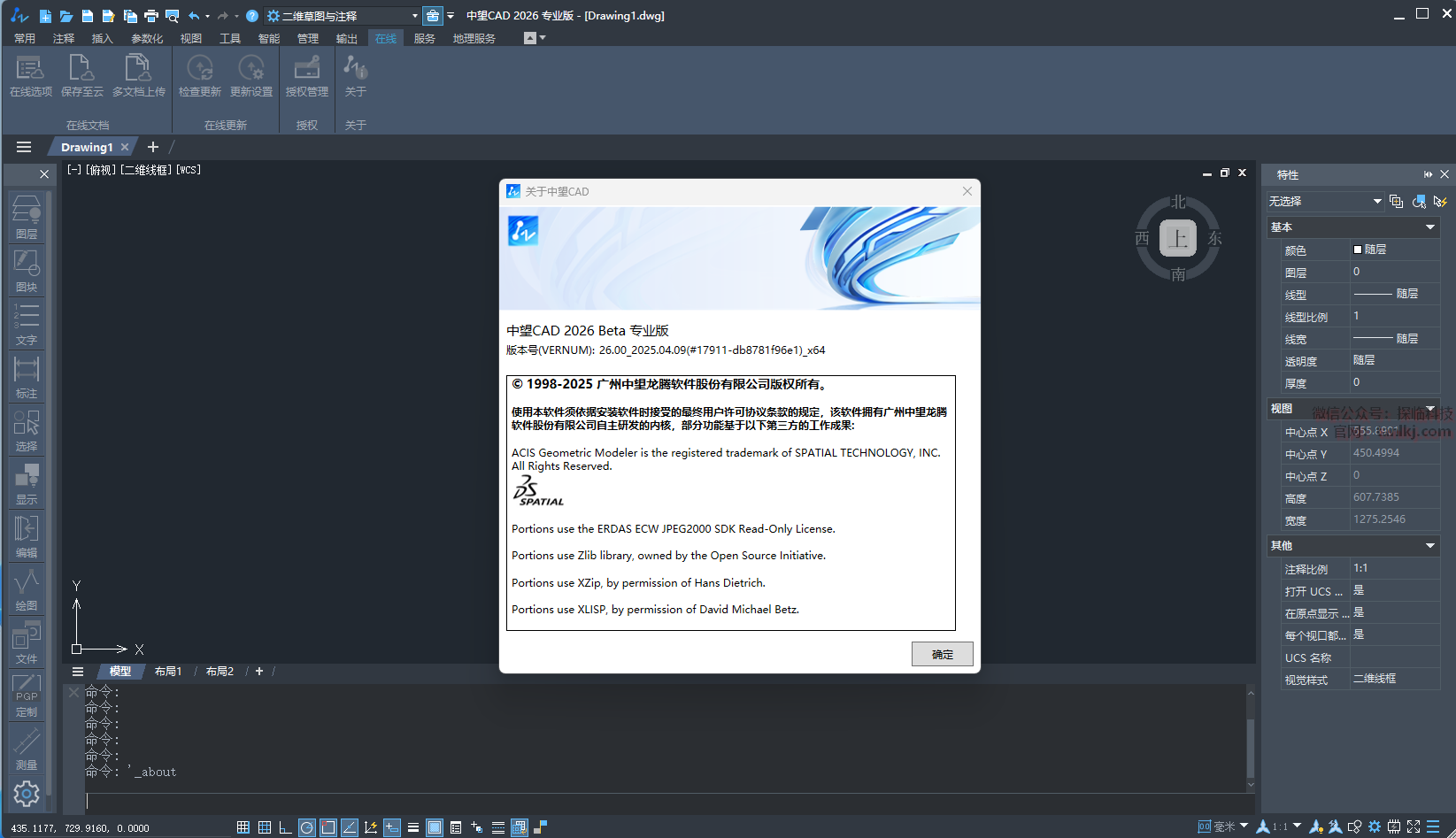Add a new drawing tab with plus button
Viewport: 1456px width, 838px height.
pyautogui.click(x=153, y=147)
